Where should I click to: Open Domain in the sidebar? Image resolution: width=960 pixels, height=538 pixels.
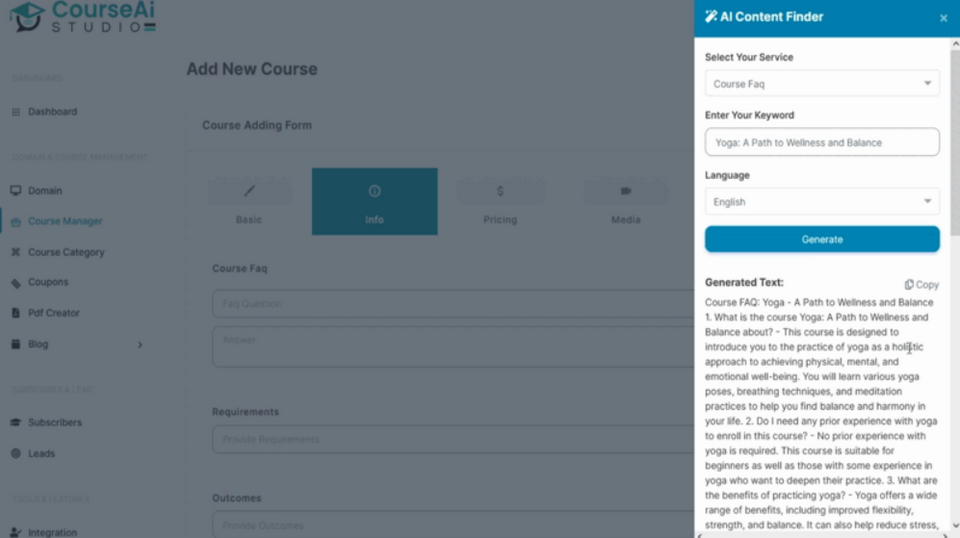45,191
